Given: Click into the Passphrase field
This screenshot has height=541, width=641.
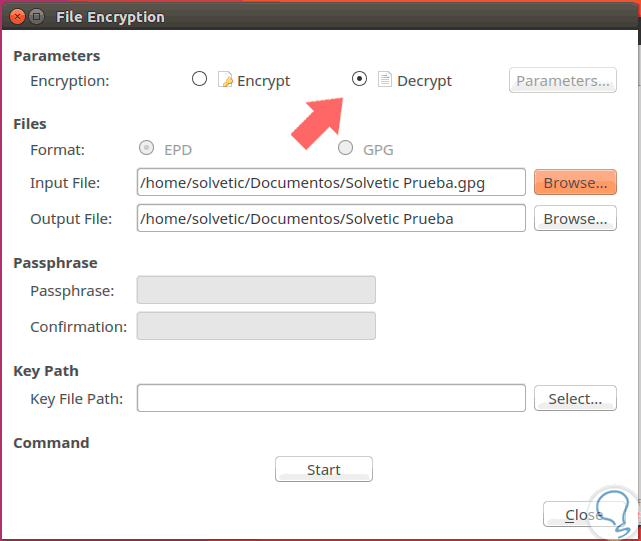Looking at the screenshot, I should click(256, 291).
